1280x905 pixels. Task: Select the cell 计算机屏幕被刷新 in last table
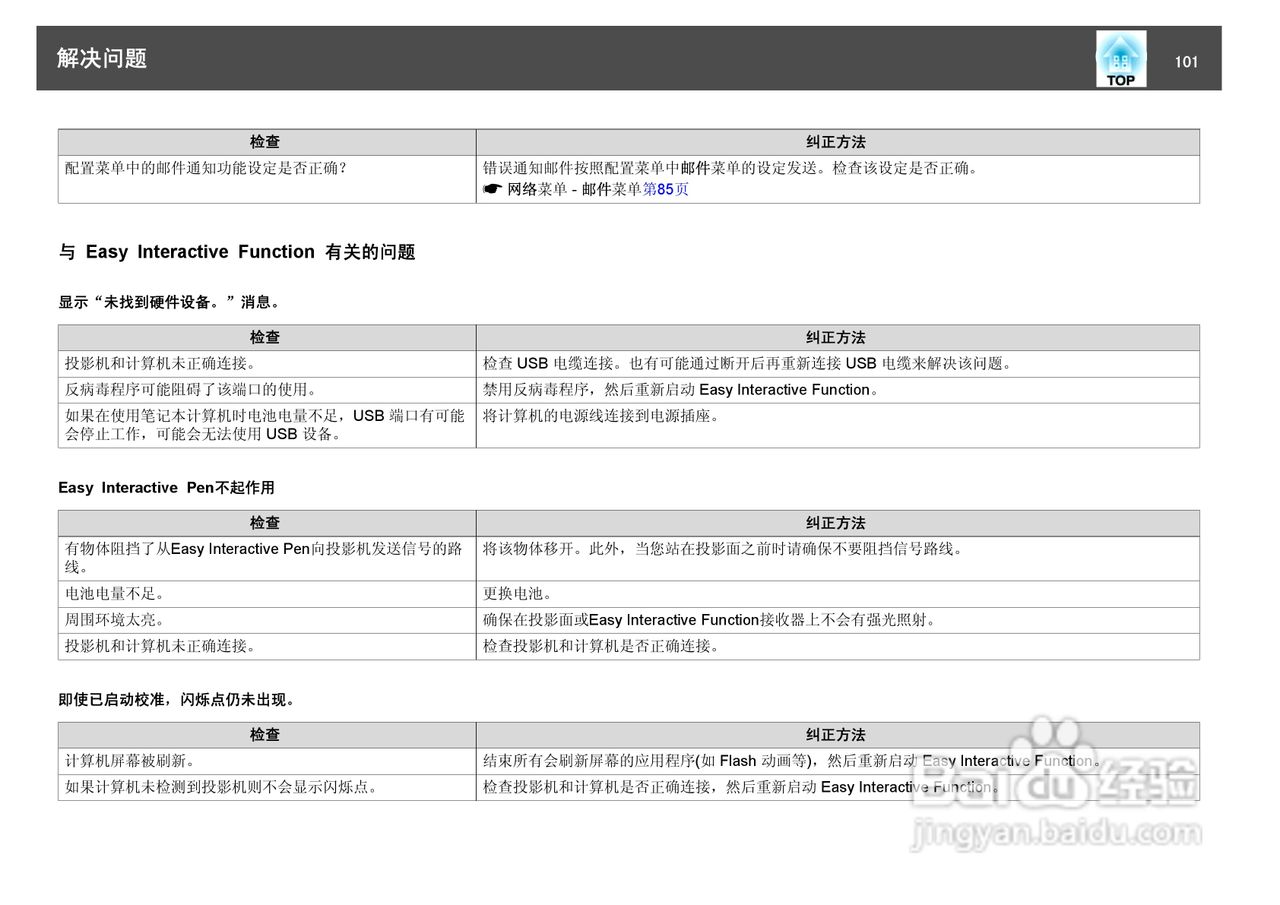[x=130, y=761]
